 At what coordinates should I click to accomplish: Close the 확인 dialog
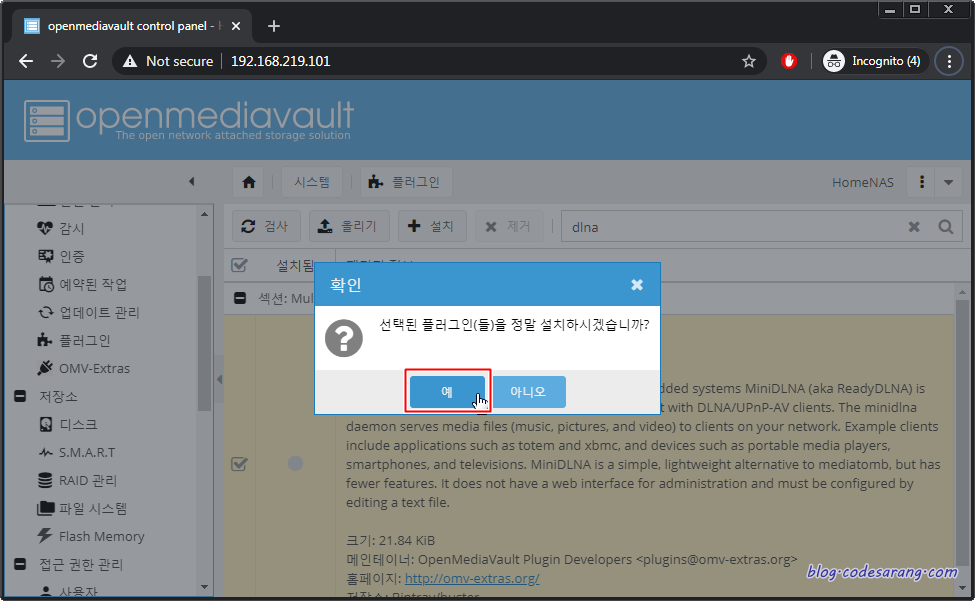[x=637, y=285]
